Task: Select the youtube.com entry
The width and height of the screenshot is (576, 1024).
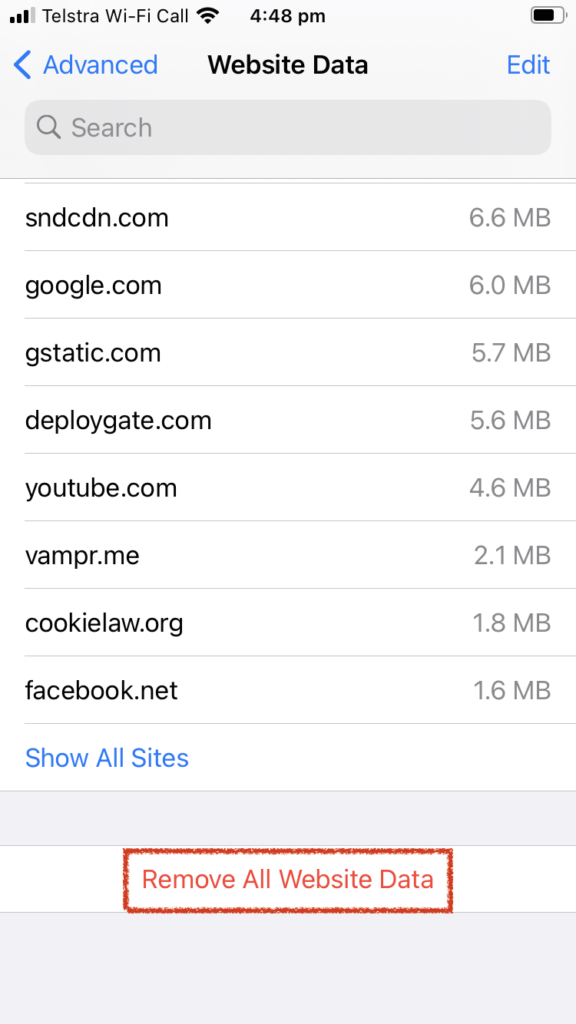Action: pos(288,488)
